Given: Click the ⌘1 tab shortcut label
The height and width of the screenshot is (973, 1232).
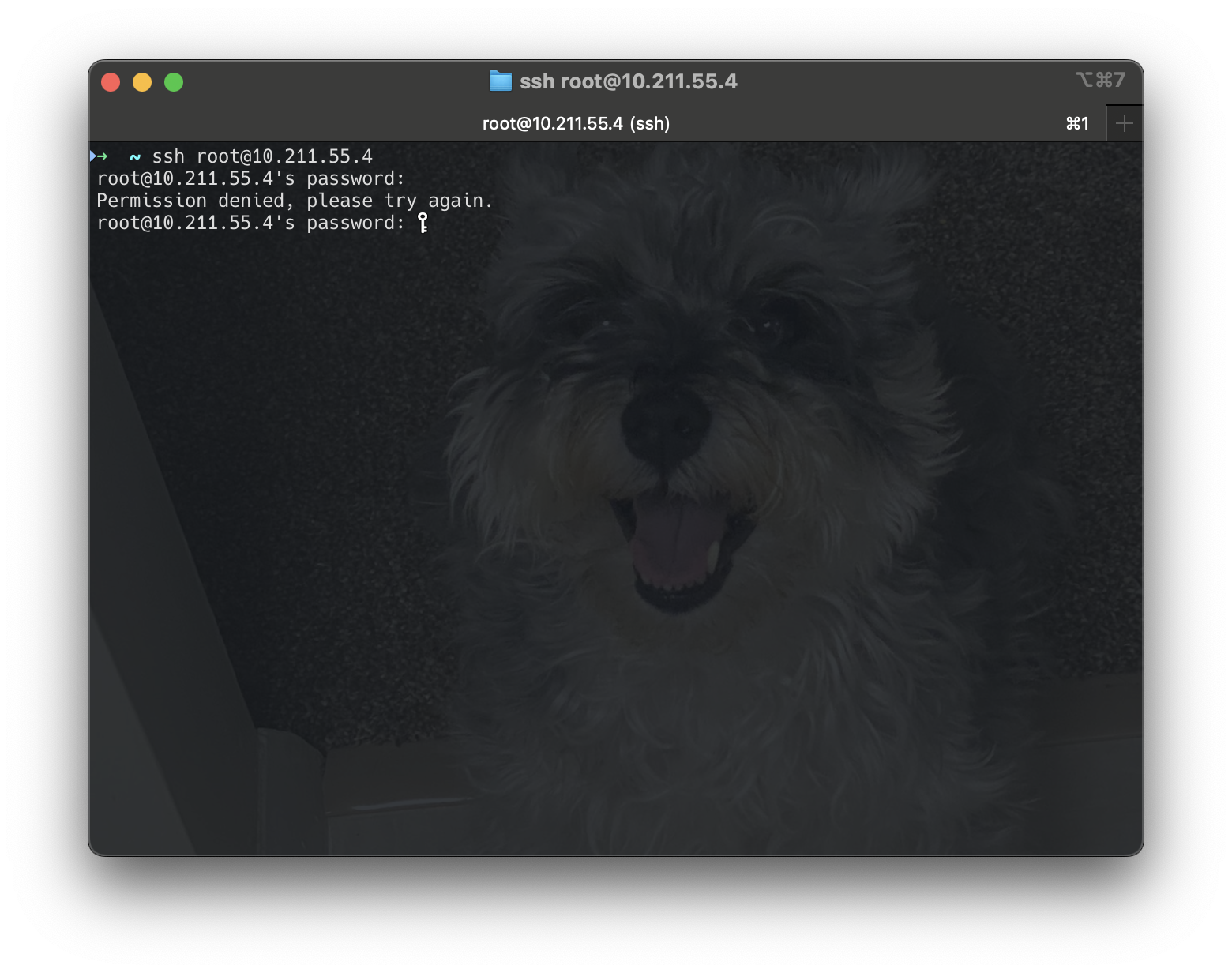Looking at the screenshot, I should click(1077, 123).
